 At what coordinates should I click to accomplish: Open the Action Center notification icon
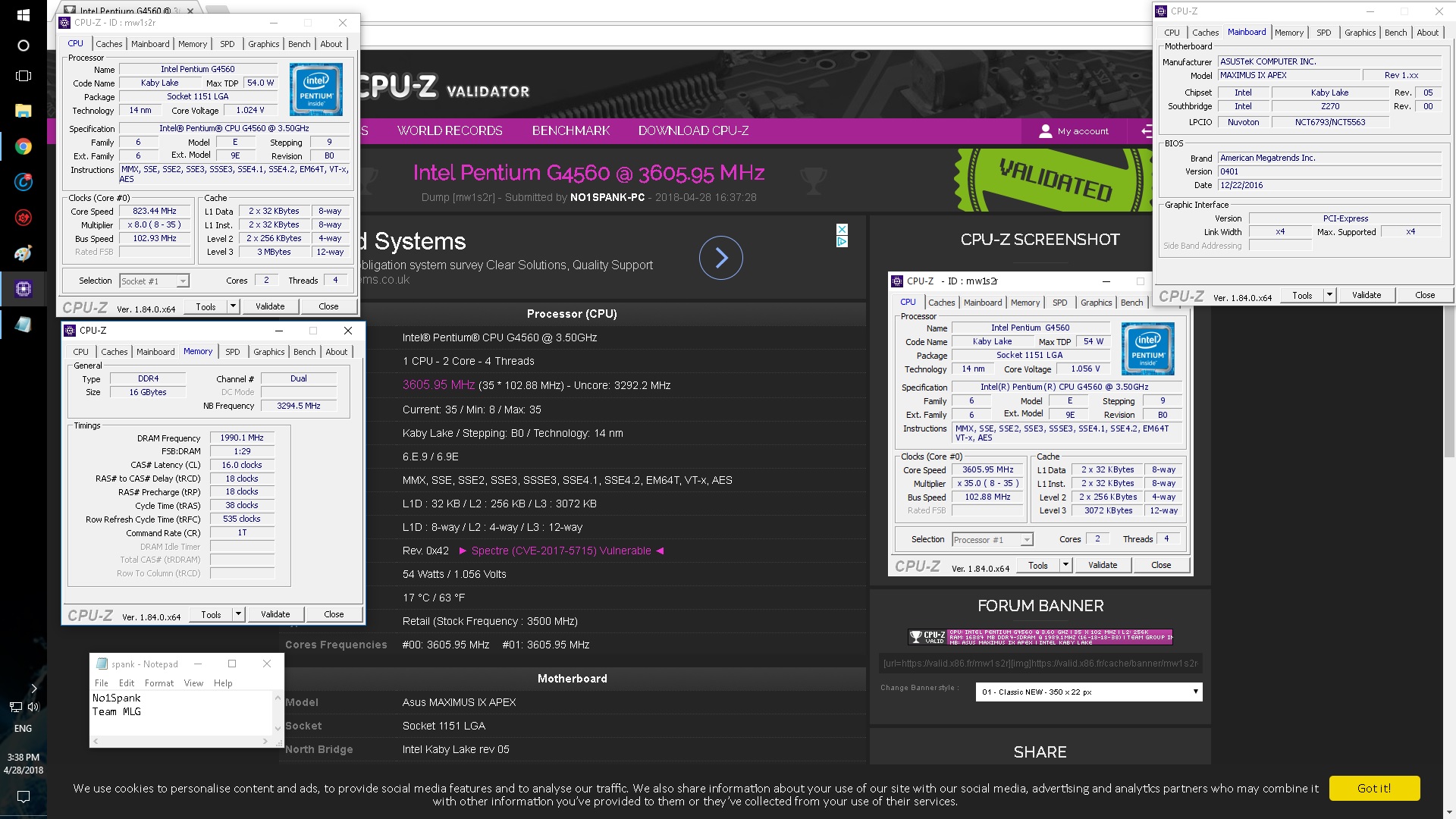coord(23,796)
